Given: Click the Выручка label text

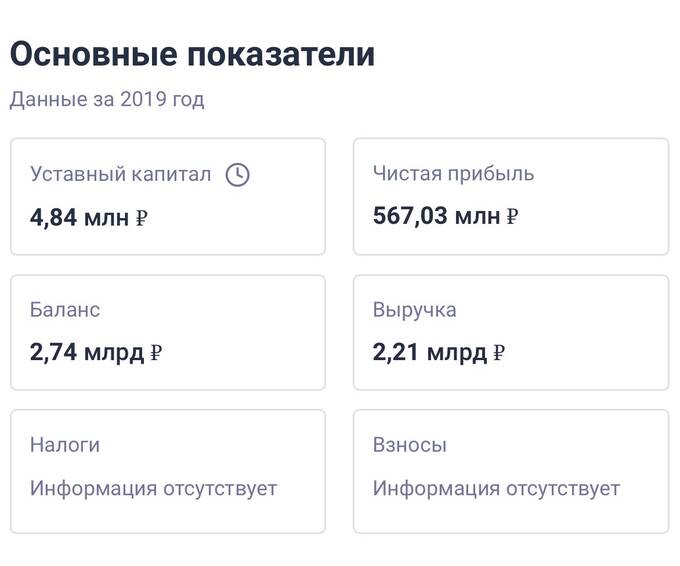Looking at the screenshot, I should (415, 310).
